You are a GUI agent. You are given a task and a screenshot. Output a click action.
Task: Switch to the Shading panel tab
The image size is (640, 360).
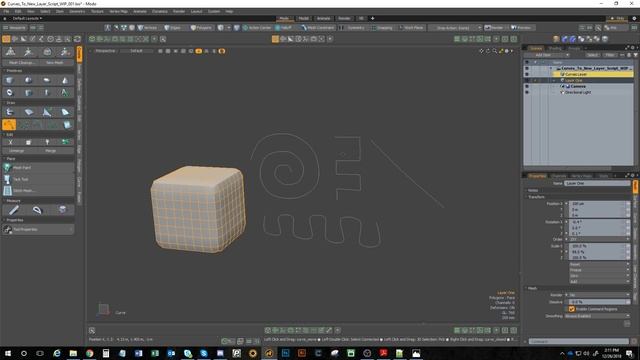click(555, 48)
